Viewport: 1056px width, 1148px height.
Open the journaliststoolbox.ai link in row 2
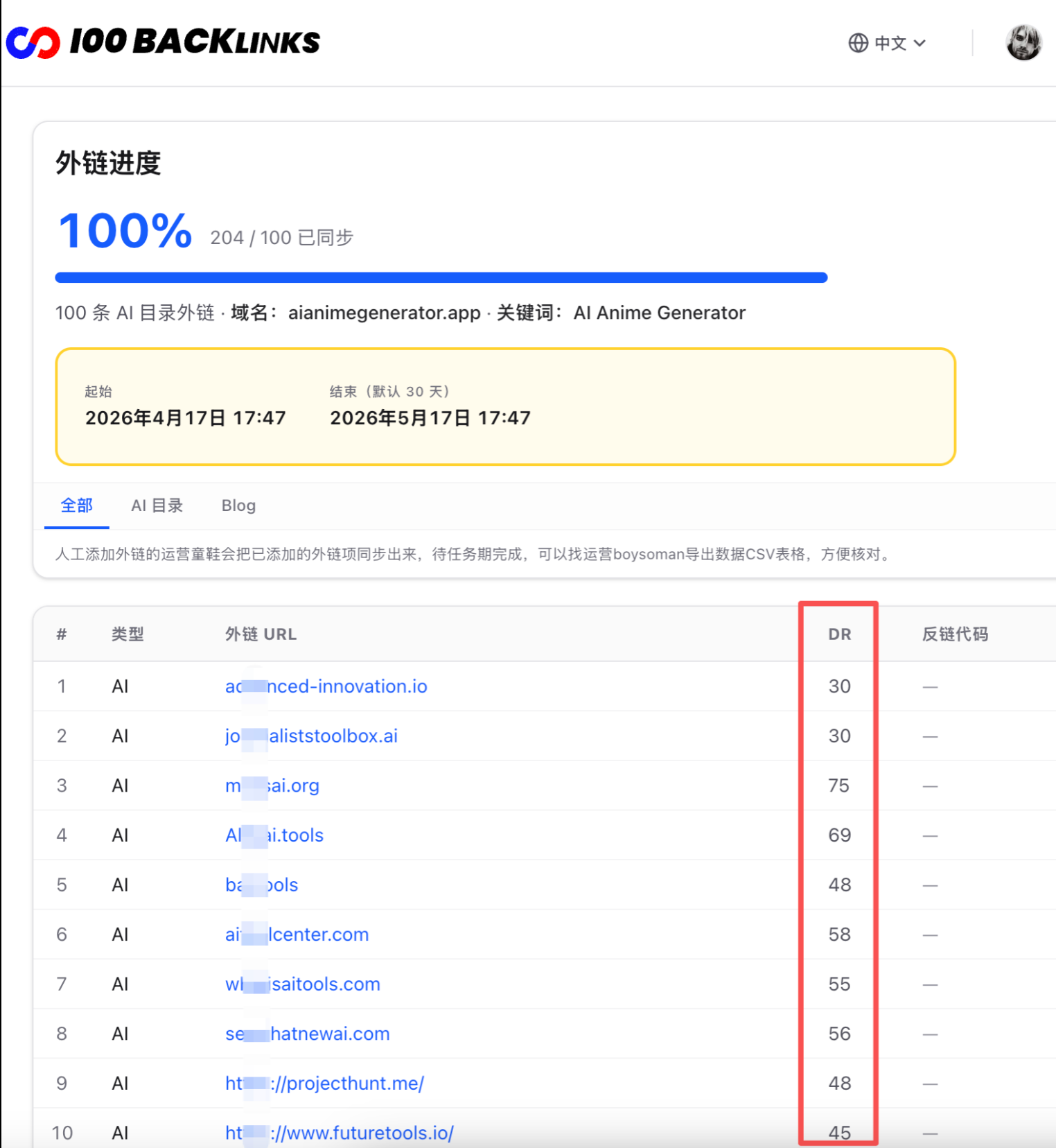[312, 736]
